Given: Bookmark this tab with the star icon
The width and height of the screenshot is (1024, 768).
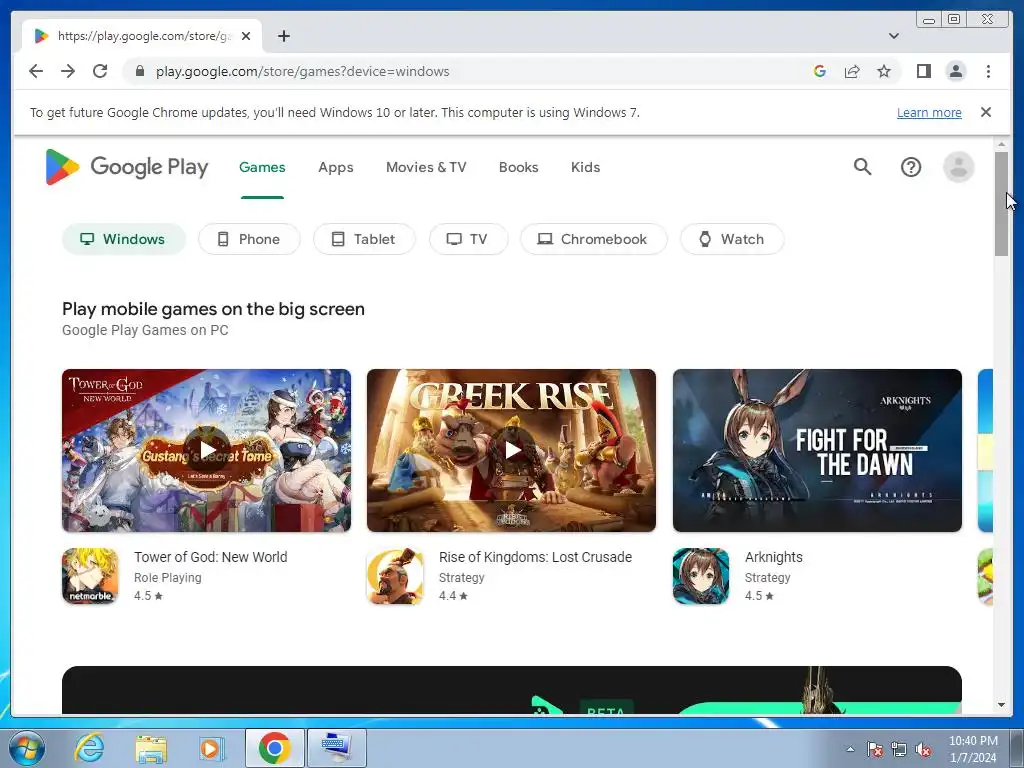Looking at the screenshot, I should (884, 71).
